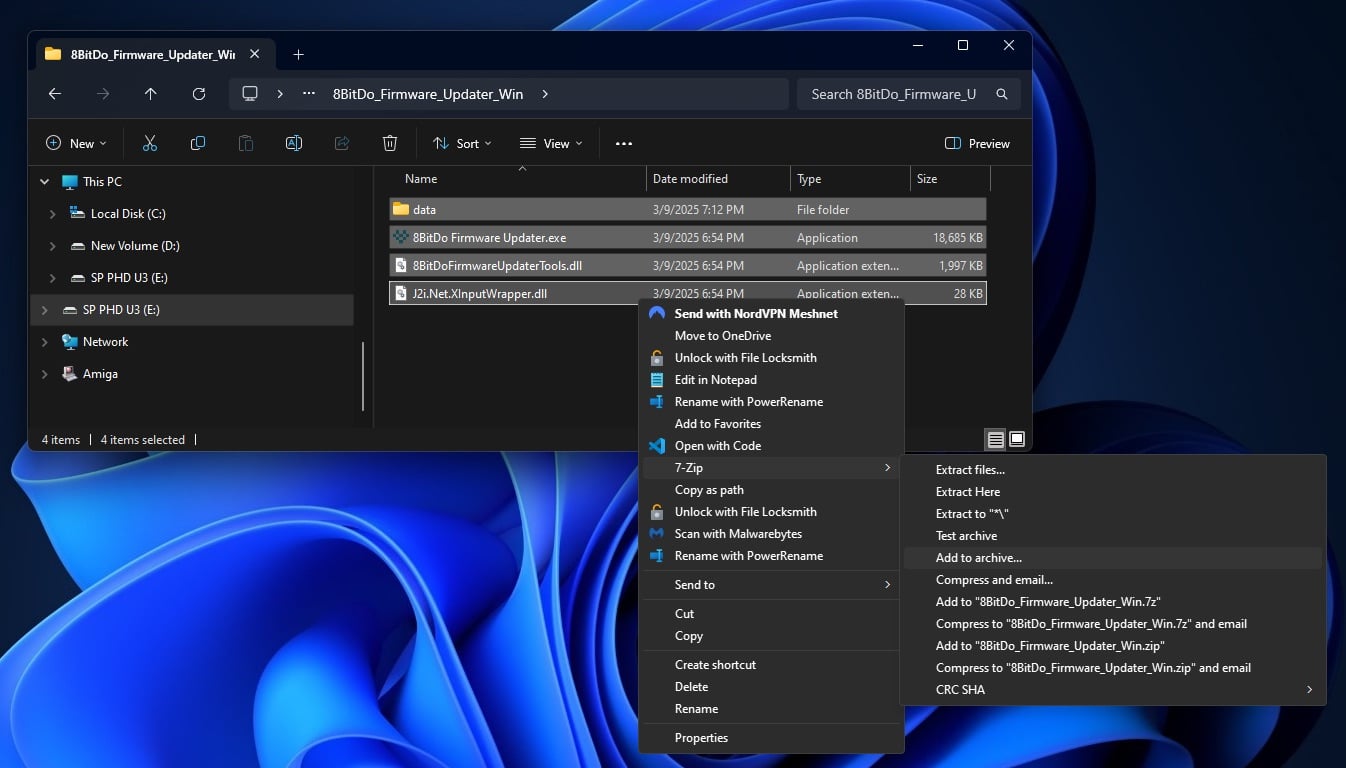Click the breadcrumb overflow ellipsis
The height and width of the screenshot is (768, 1346).
(x=307, y=94)
